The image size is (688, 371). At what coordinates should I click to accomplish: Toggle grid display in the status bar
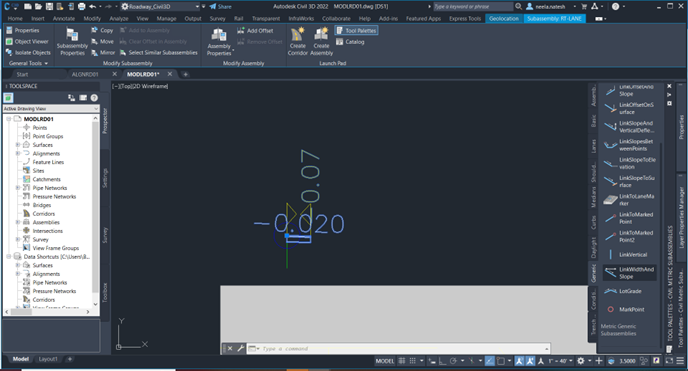(x=401, y=361)
